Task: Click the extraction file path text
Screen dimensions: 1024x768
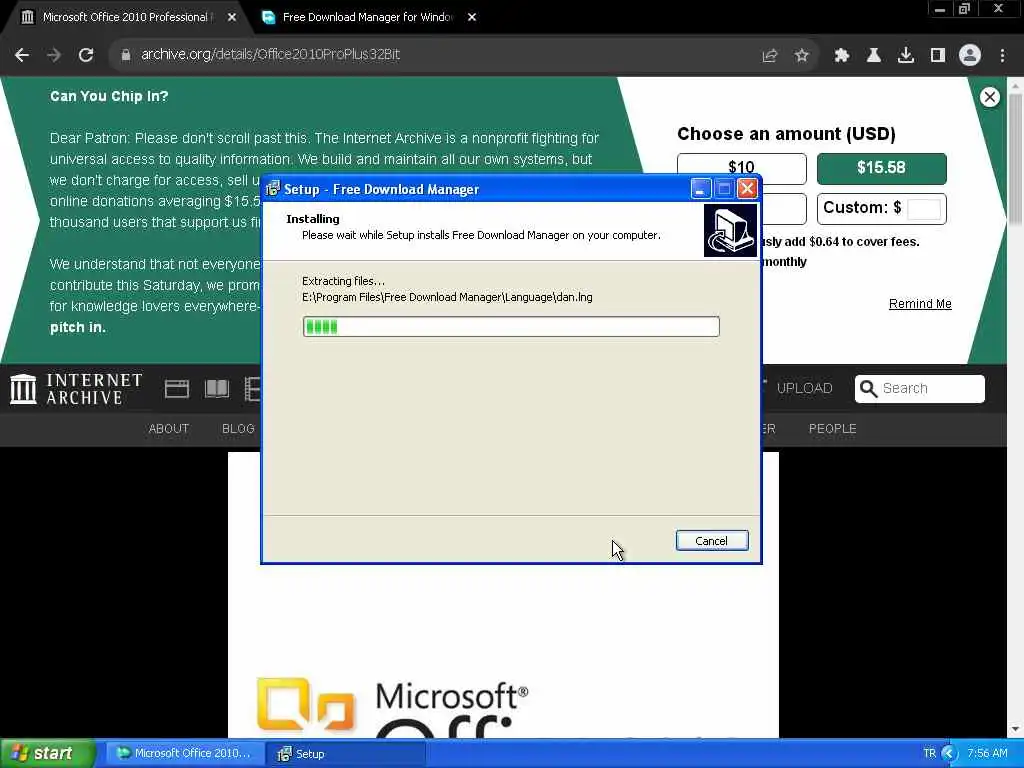Action: (x=447, y=297)
